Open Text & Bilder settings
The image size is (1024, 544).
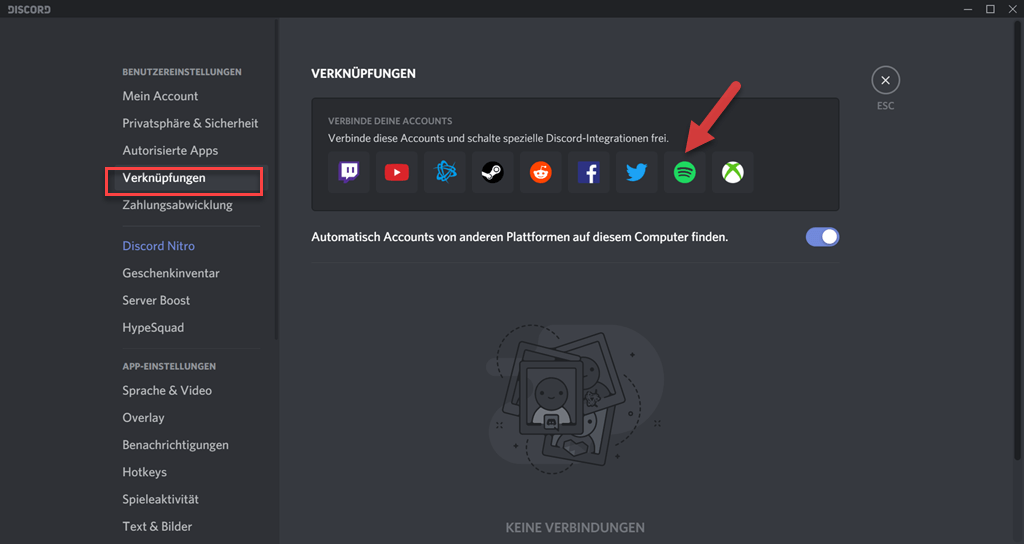pos(157,527)
